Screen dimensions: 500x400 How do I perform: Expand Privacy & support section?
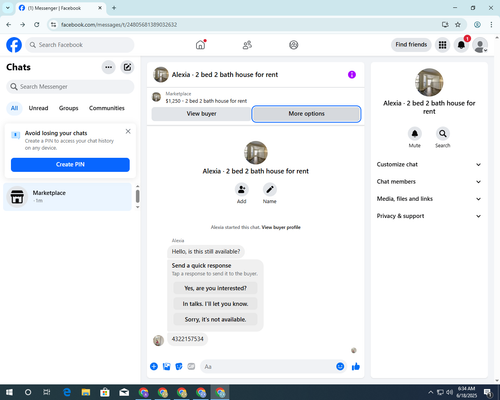pyautogui.click(x=429, y=216)
